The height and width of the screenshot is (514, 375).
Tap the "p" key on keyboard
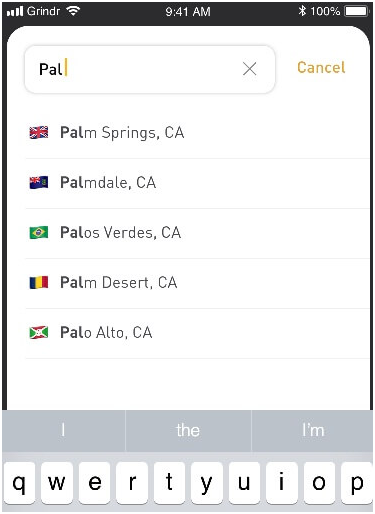point(357,483)
